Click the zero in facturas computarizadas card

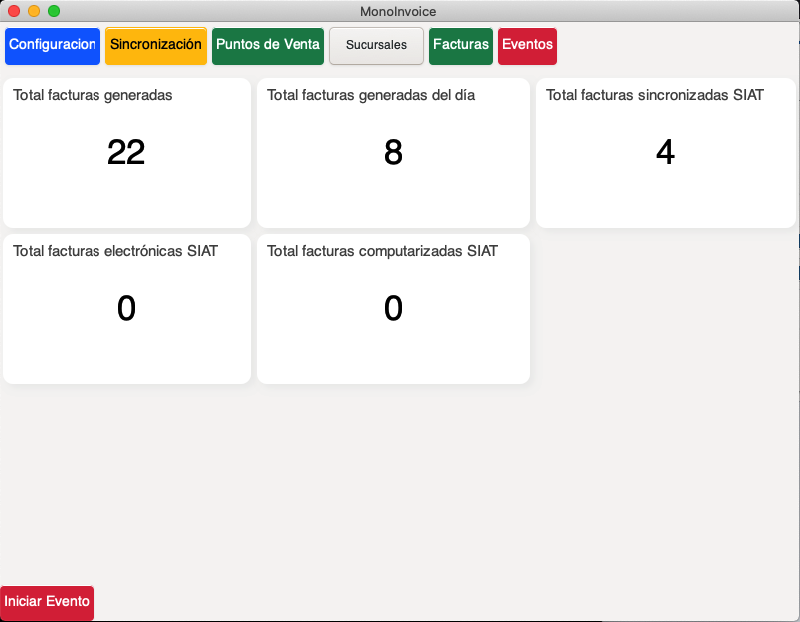coord(393,309)
